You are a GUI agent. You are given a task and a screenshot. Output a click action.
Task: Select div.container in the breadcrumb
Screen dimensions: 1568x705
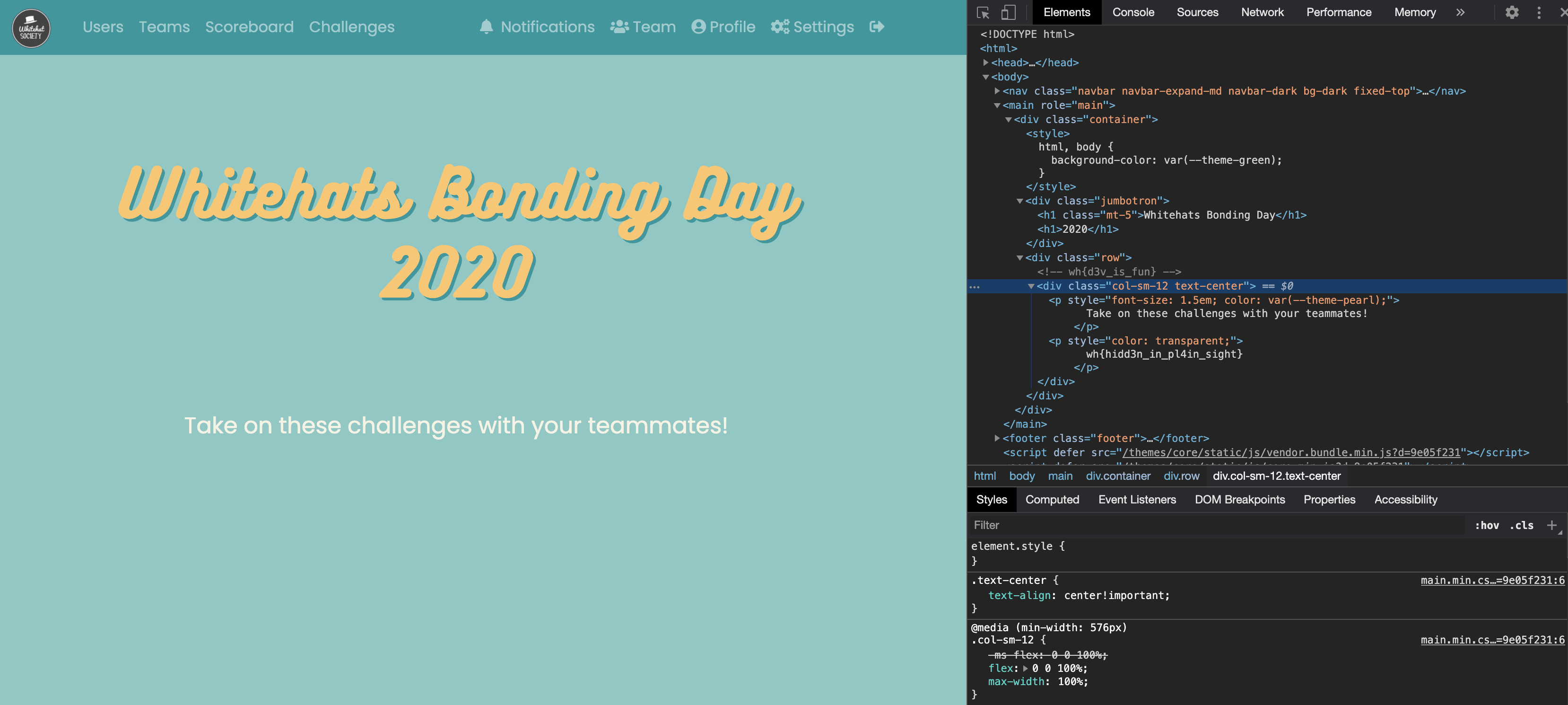1117,476
